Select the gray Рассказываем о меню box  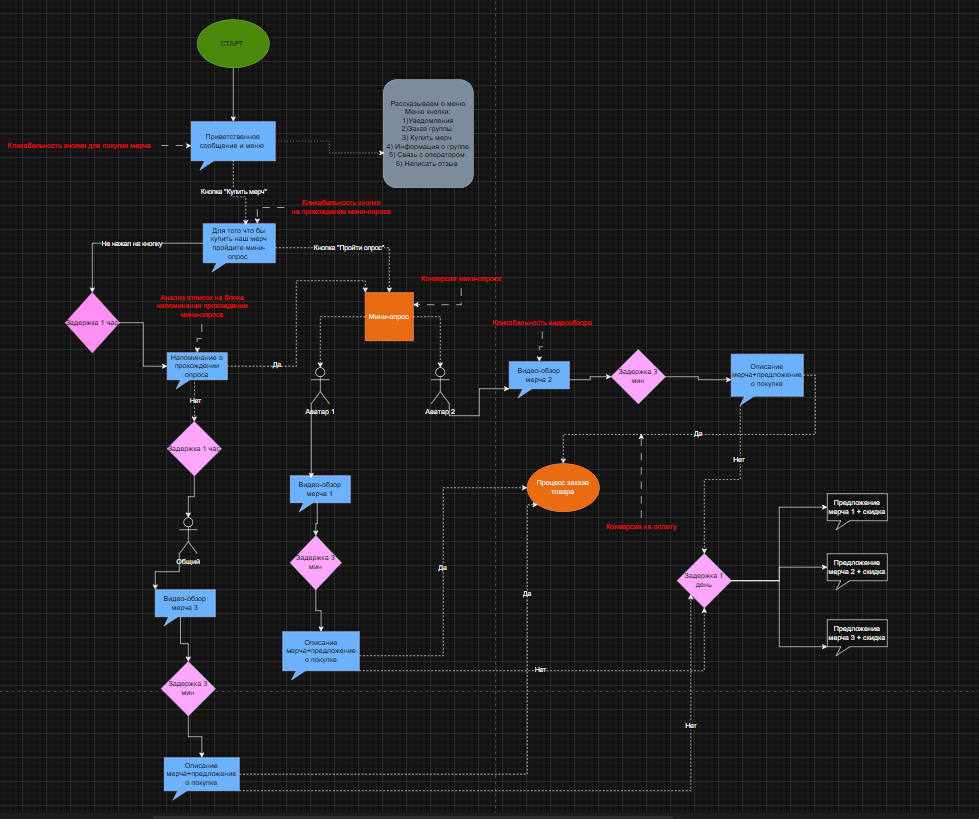click(428, 134)
